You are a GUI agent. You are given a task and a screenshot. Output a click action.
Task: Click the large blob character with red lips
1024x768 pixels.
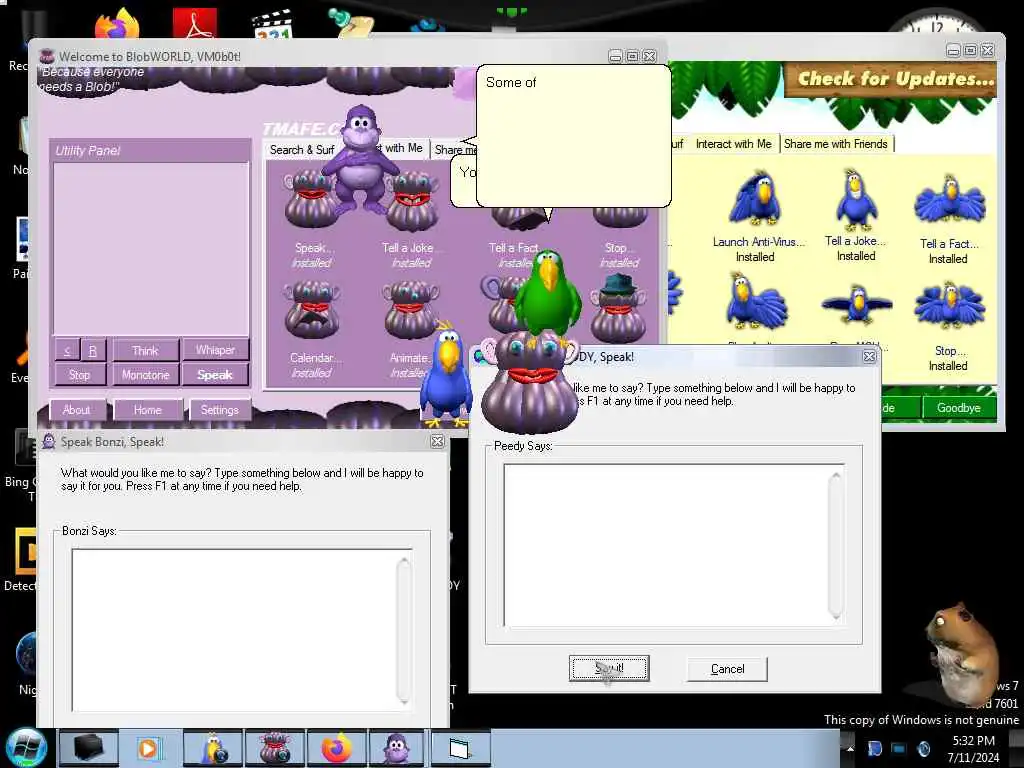[x=530, y=385]
